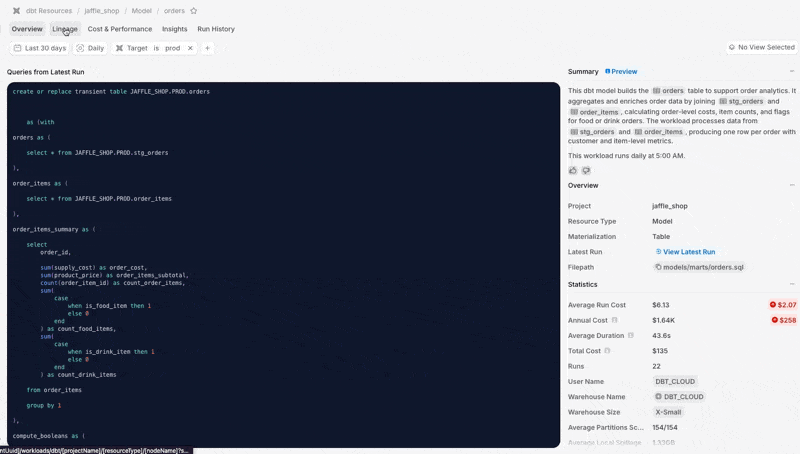The width and height of the screenshot is (800, 454).
Task: Click the Target is prod filter chip
Action: pos(153,48)
